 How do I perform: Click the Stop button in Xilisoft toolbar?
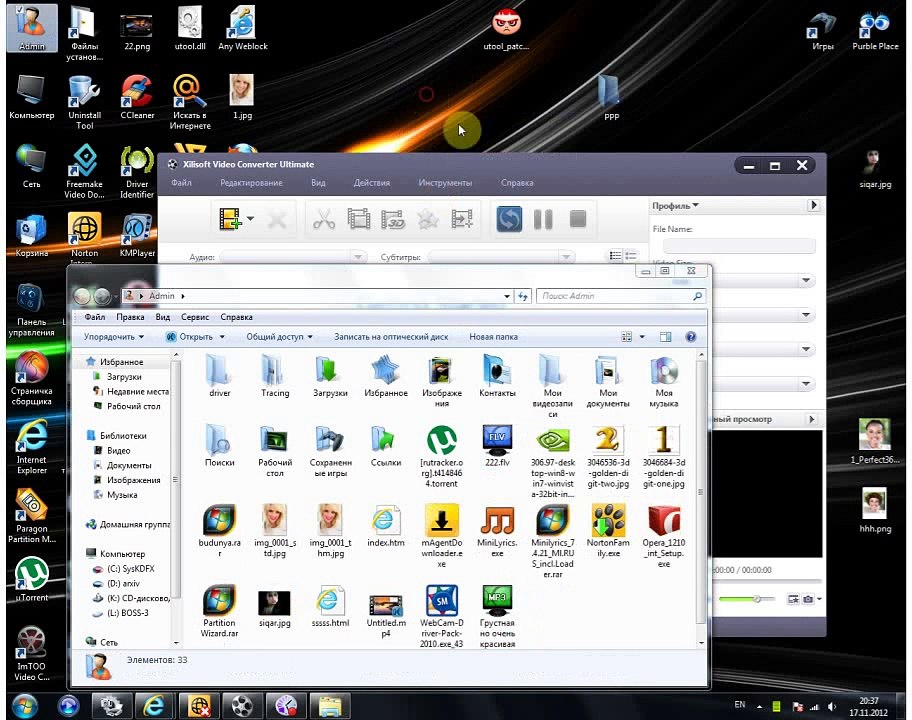tap(578, 219)
